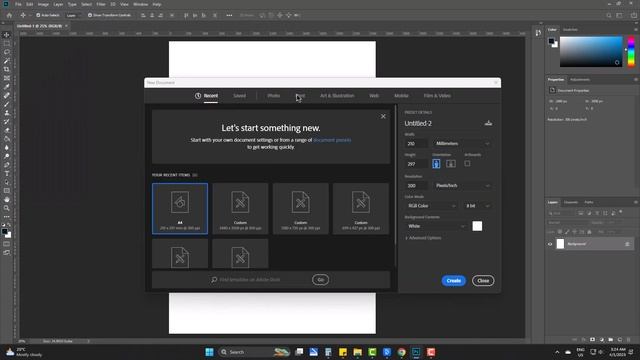Click the search magnifier icon at top right
Image resolution: width=640 pixels, height=360 pixels.
pyautogui.click(x=609, y=15)
